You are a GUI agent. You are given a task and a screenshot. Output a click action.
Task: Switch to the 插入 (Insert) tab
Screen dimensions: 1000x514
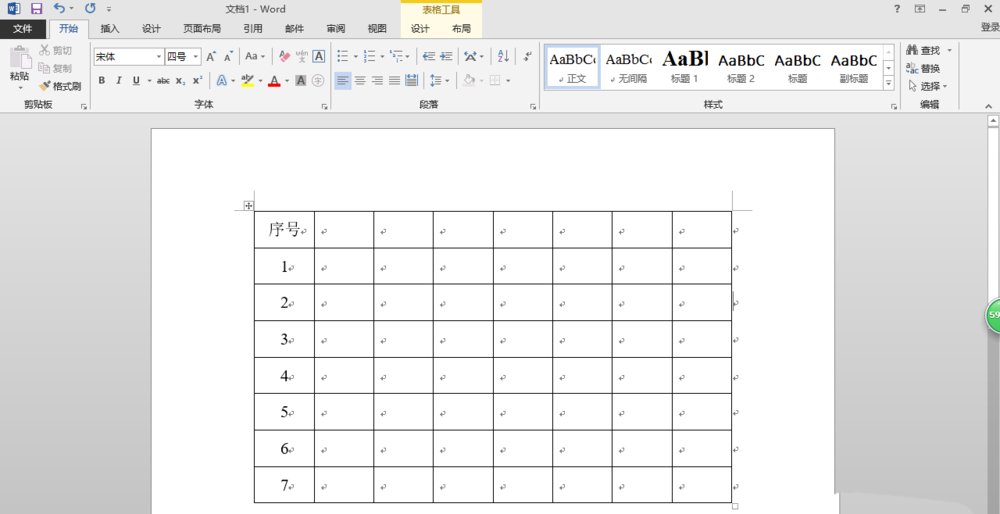pos(110,29)
